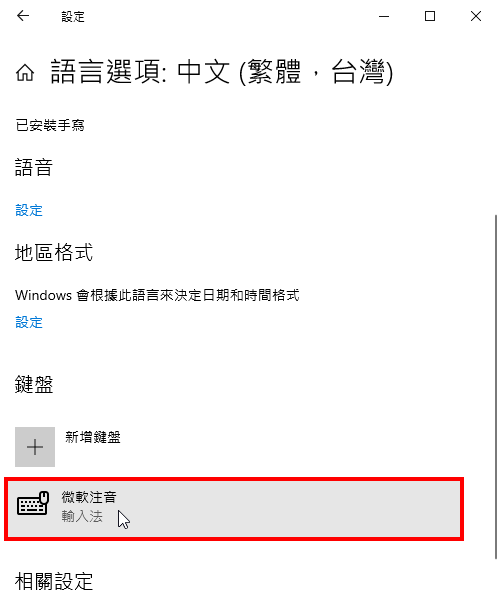Screen dimensions: 498x592
Task: Click the plus icon to add a keyboard
Action: [x=35, y=447]
